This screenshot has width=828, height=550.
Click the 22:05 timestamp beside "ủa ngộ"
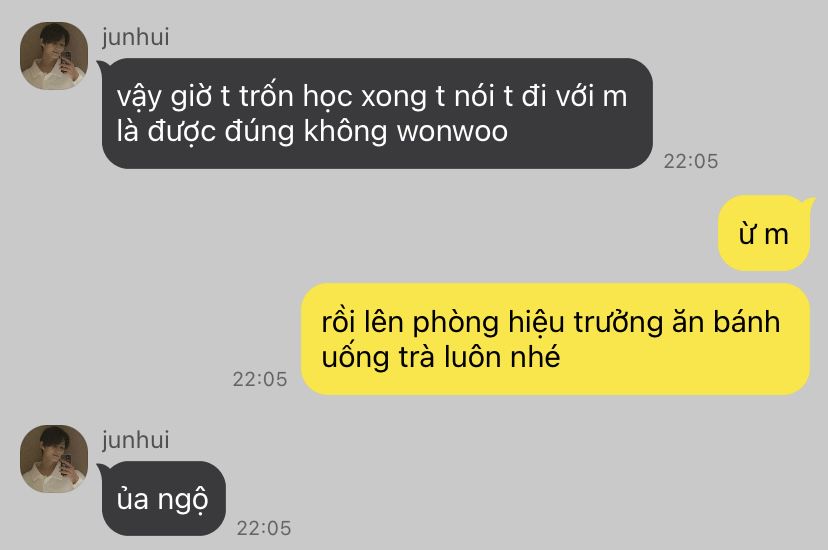click(264, 528)
